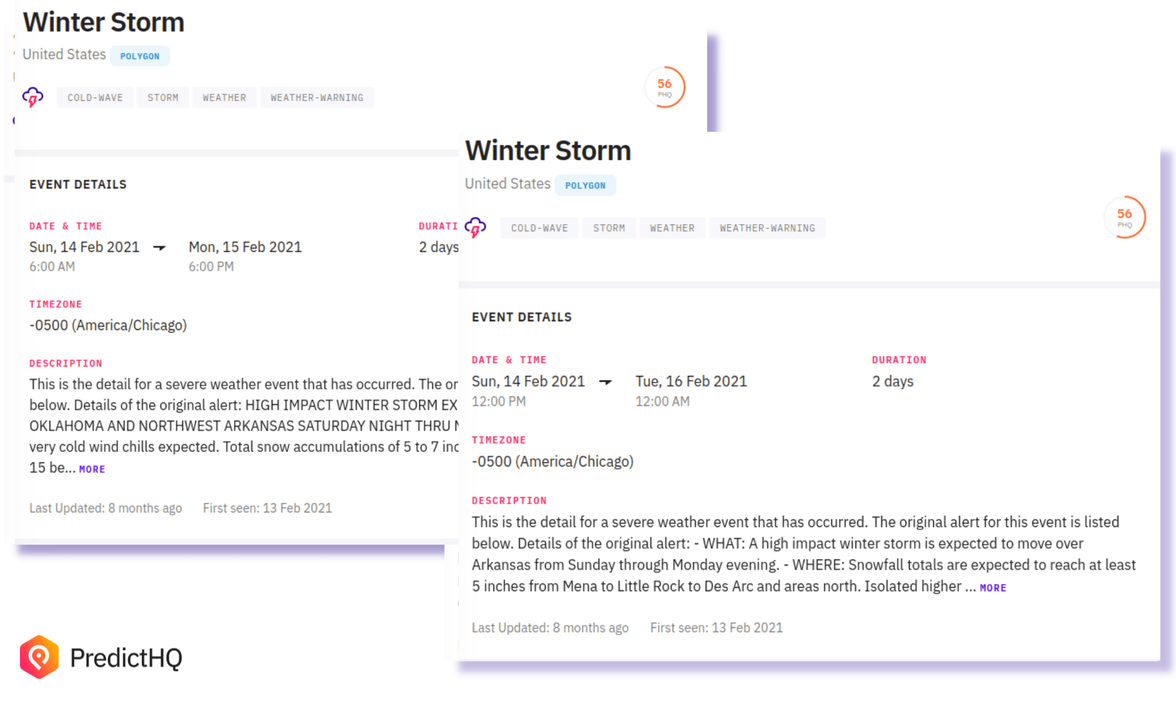This screenshot has width=1176, height=706.
Task: Click the weather icon on the topmost cropped card
Action: 33,97
